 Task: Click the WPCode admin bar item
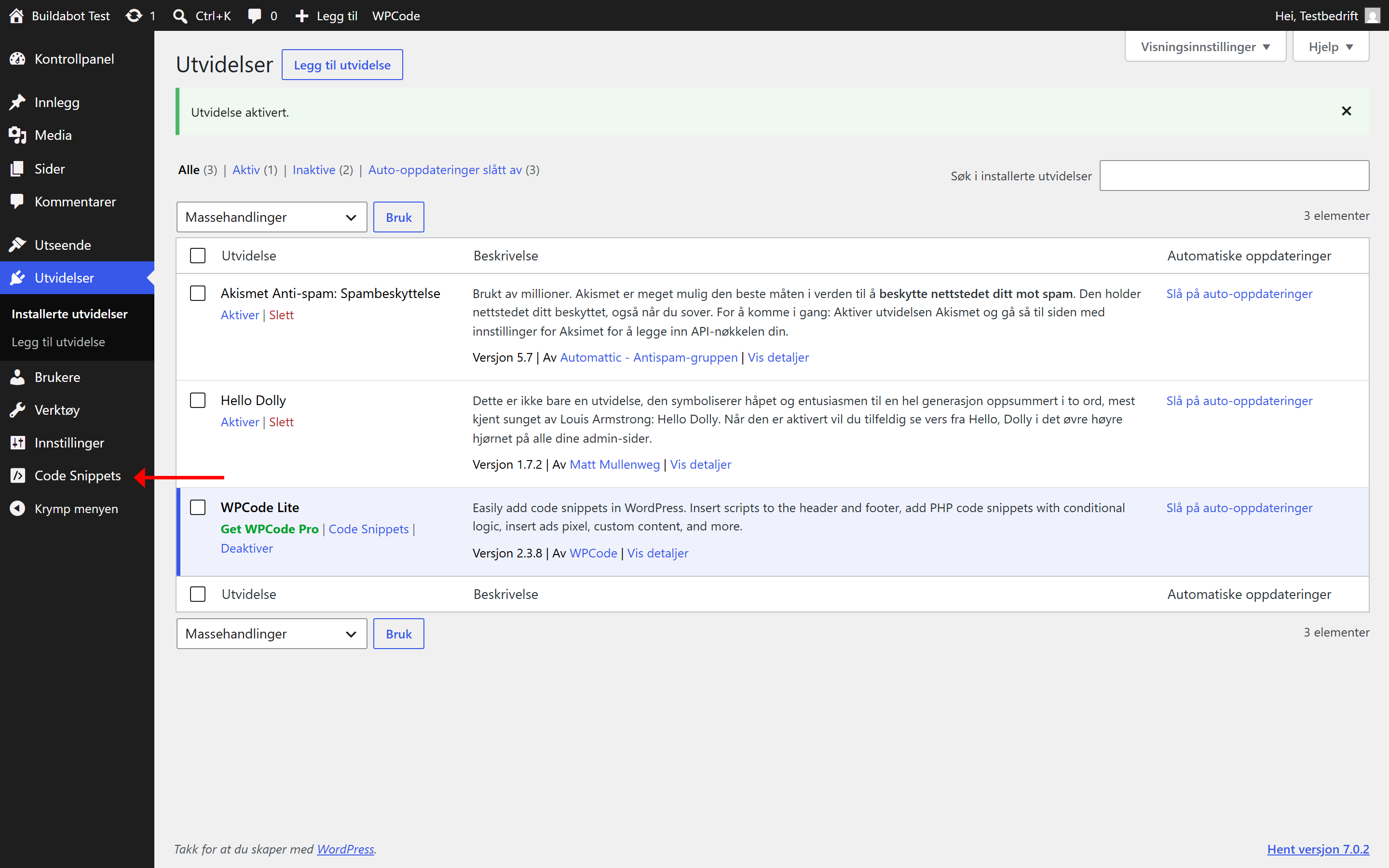(x=396, y=15)
